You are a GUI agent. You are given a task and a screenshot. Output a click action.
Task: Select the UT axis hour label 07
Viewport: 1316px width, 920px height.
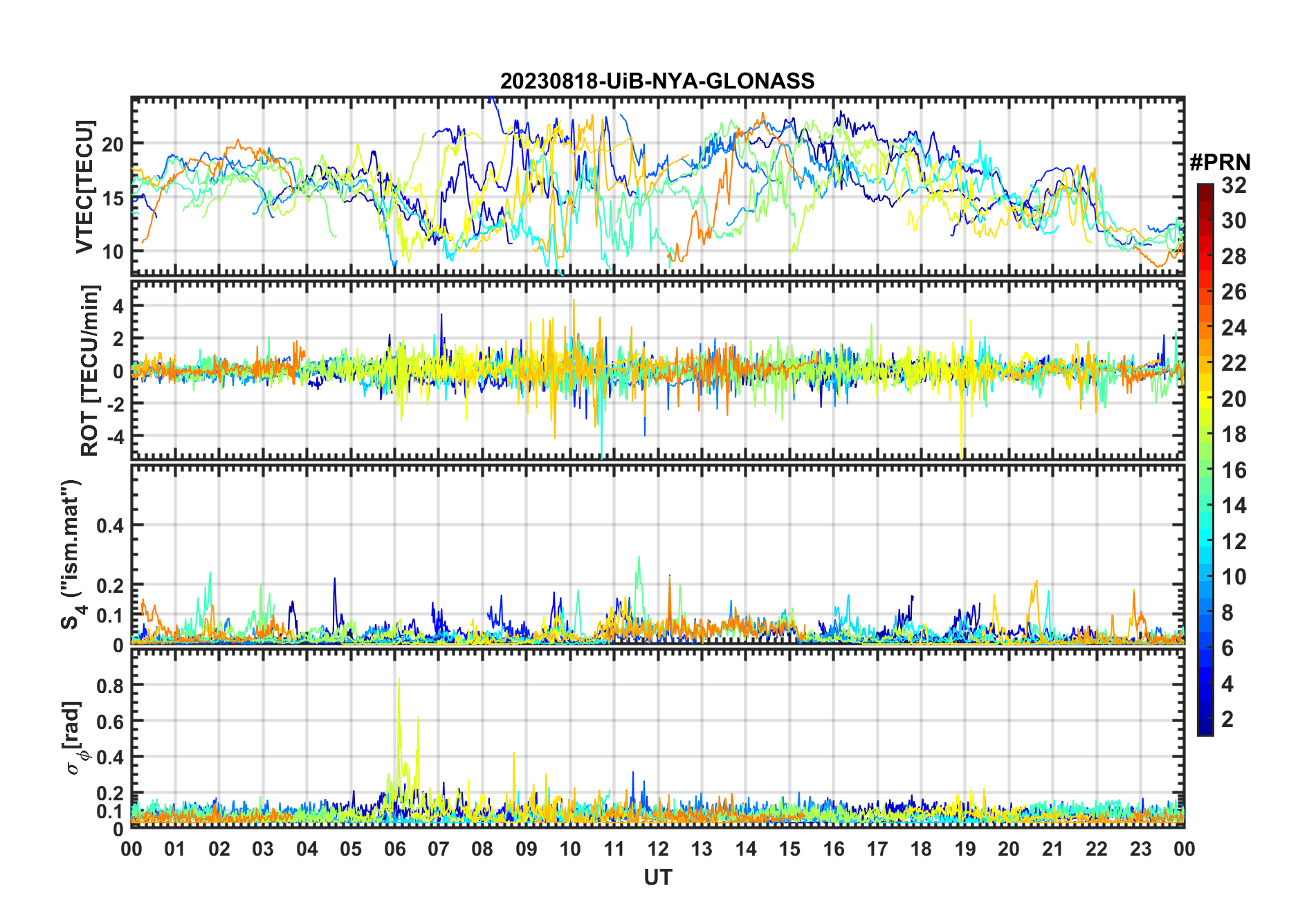coord(439,849)
